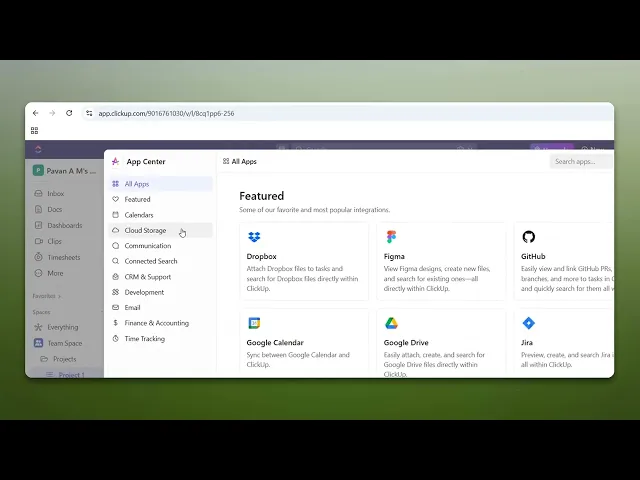Click the Connected Search magnifier icon
Image resolution: width=640 pixels, height=480 pixels.
click(x=116, y=261)
